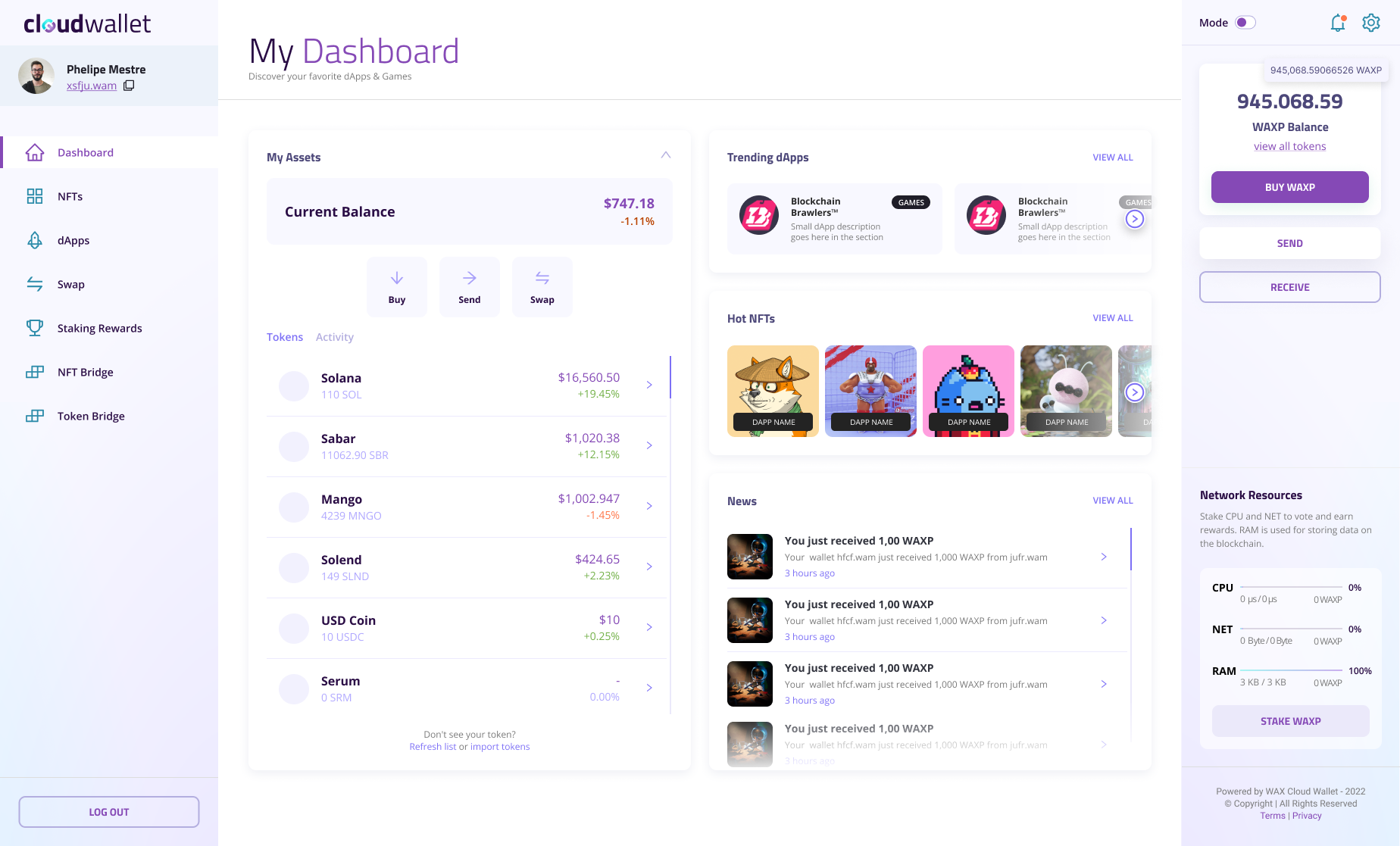The image size is (1400, 846).
Task: Click the Mango token icon circle
Action: [x=294, y=507]
